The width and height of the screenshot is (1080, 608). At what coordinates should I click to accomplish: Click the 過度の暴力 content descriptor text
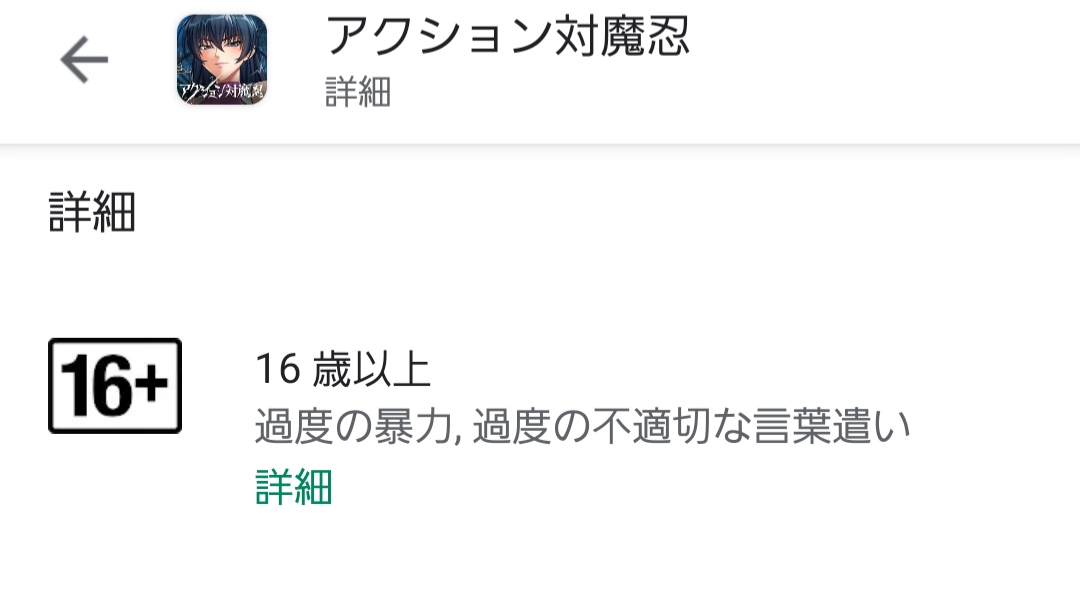pos(354,426)
